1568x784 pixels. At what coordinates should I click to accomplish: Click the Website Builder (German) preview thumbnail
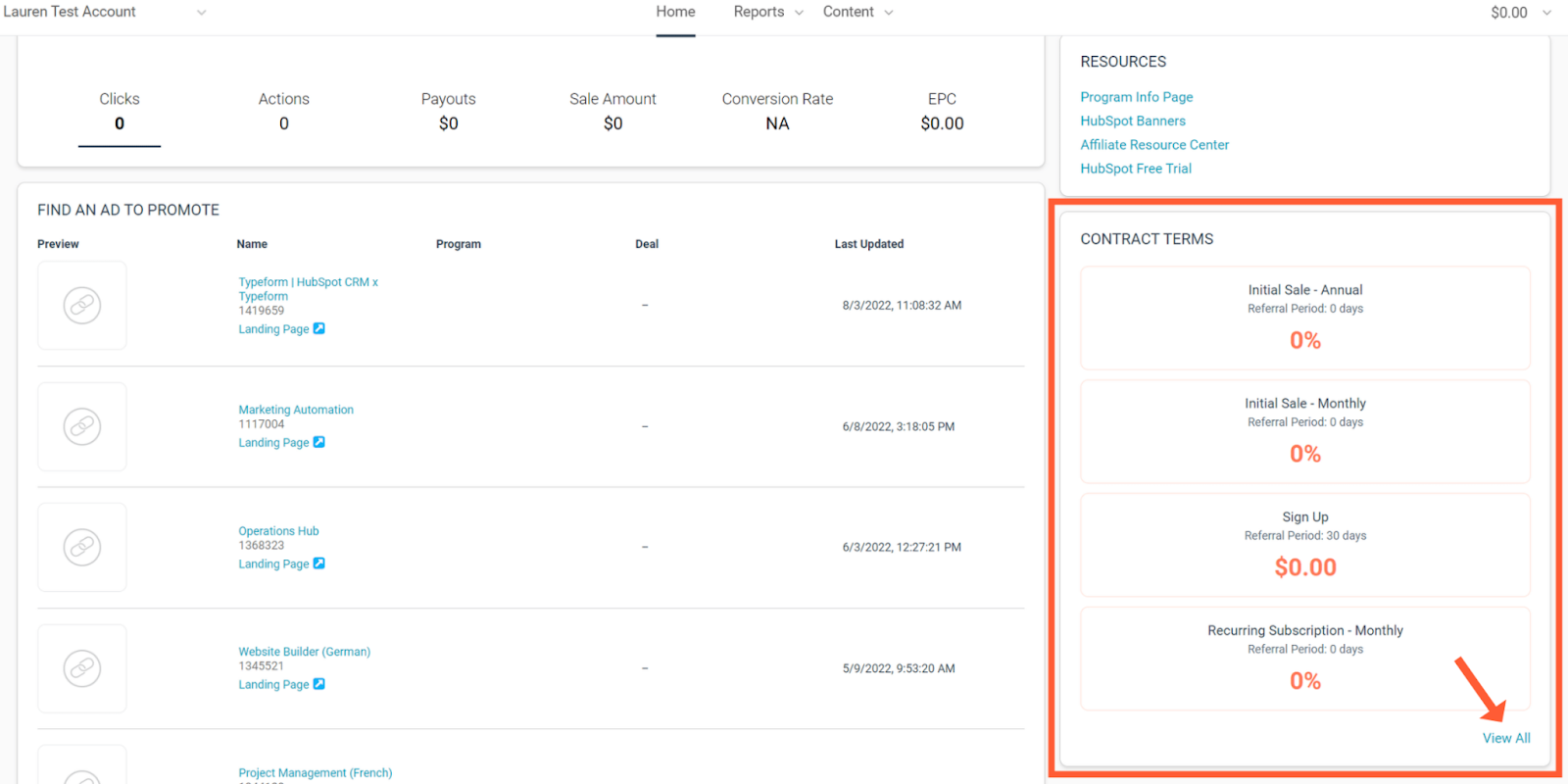pyautogui.click(x=82, y=668)
